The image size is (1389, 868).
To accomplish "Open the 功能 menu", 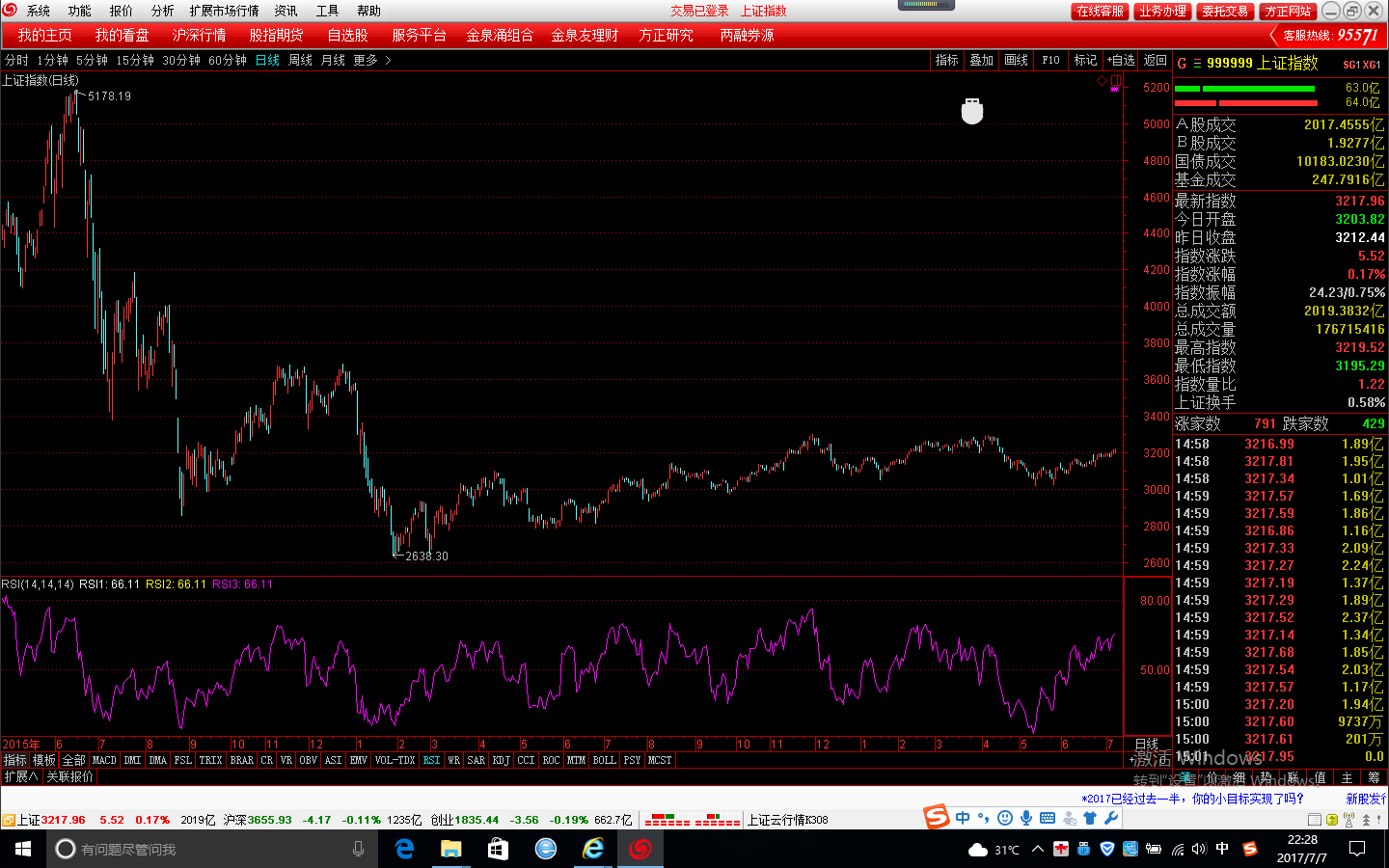I will point(80,11).
